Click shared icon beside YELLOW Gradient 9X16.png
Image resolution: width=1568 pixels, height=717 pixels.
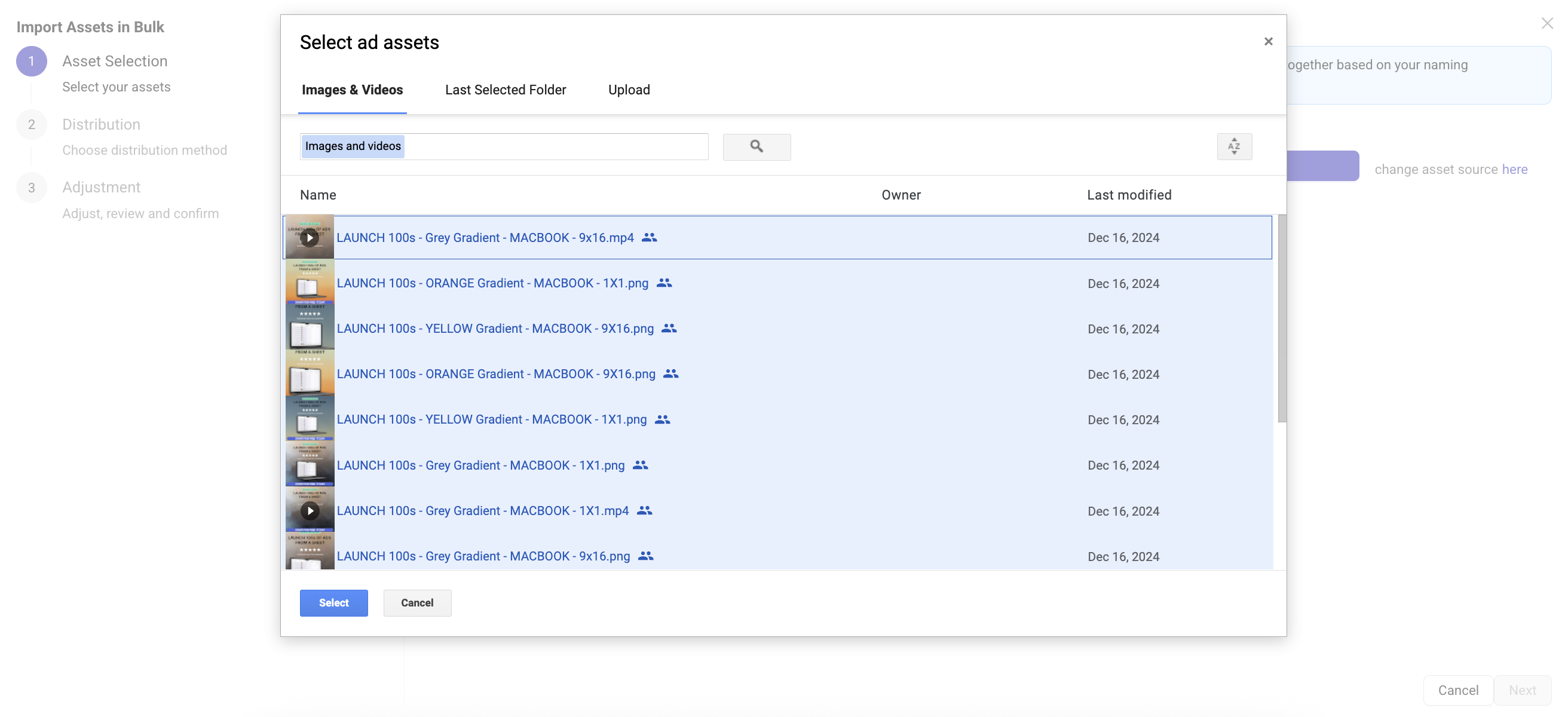[669, 329]
